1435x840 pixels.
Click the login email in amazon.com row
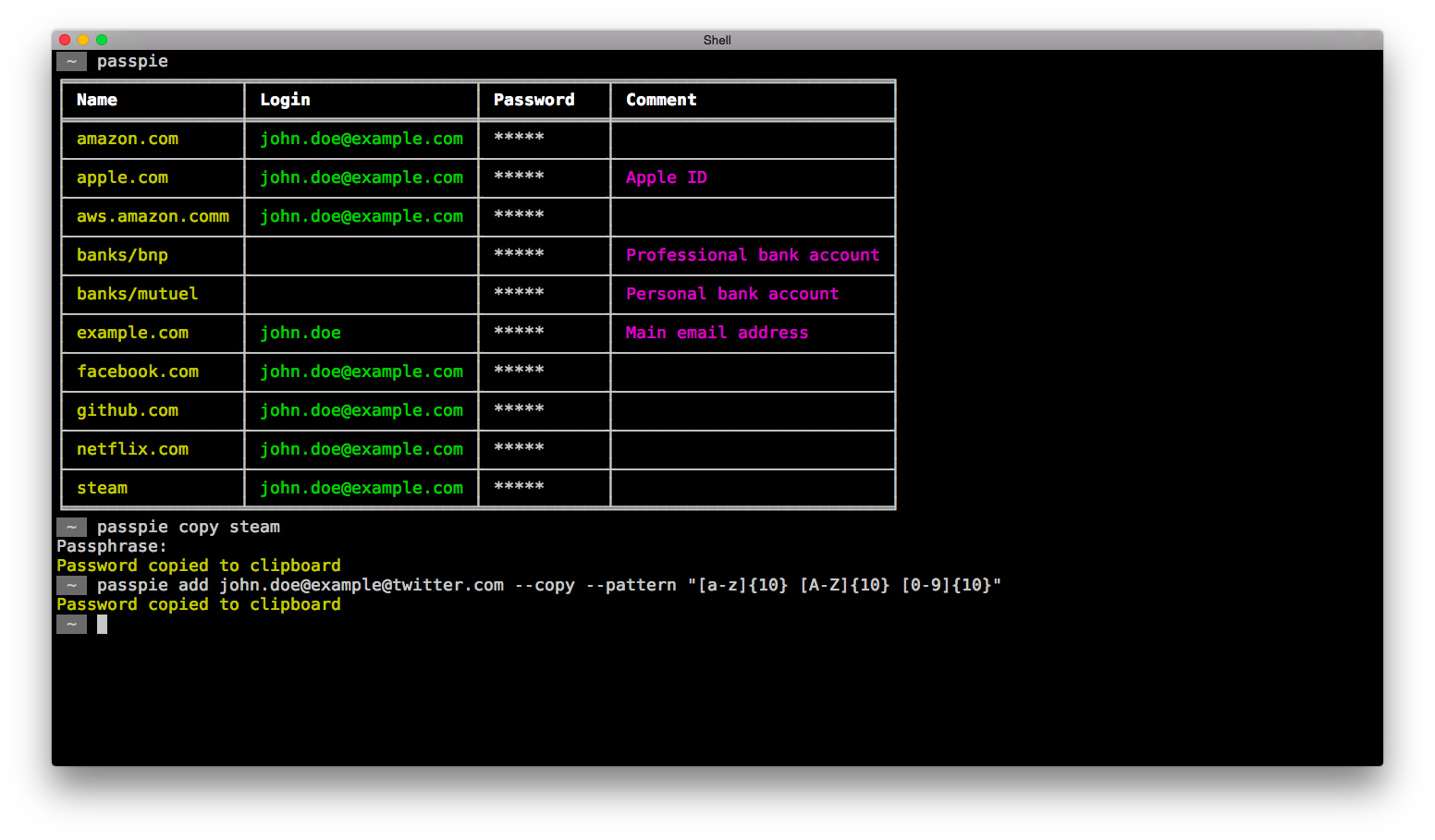362,139
